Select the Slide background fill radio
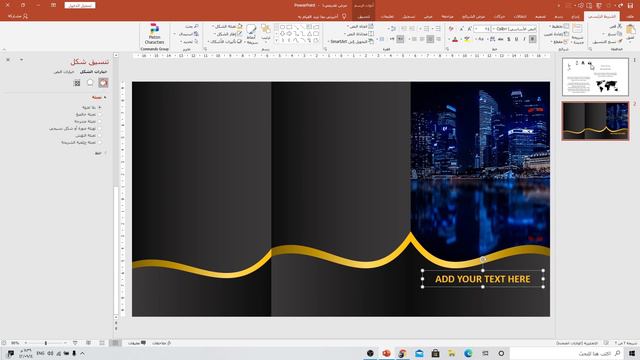Image resolution: width=640 pixels, height=360 pixels. point(100,142)
